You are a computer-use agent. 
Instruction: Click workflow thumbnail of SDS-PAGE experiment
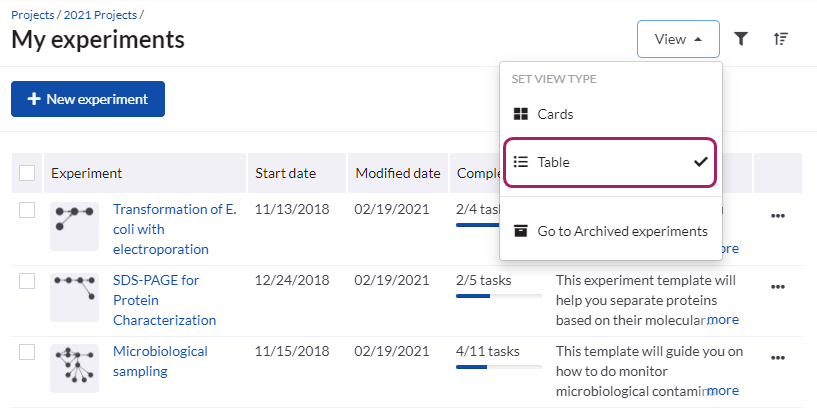pyautogui.click(x=75, y=297)
